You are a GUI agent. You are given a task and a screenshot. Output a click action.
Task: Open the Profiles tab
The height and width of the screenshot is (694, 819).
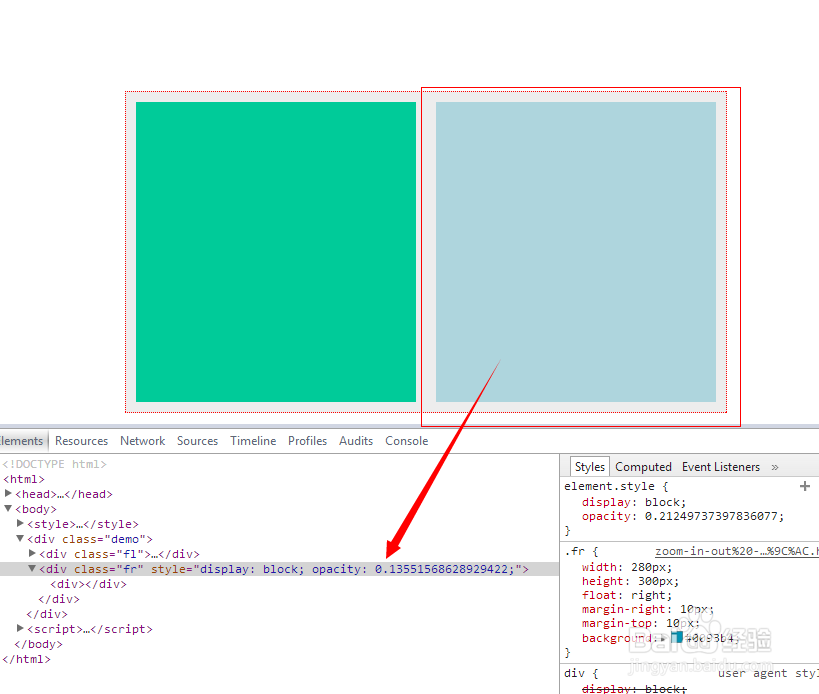307,441
